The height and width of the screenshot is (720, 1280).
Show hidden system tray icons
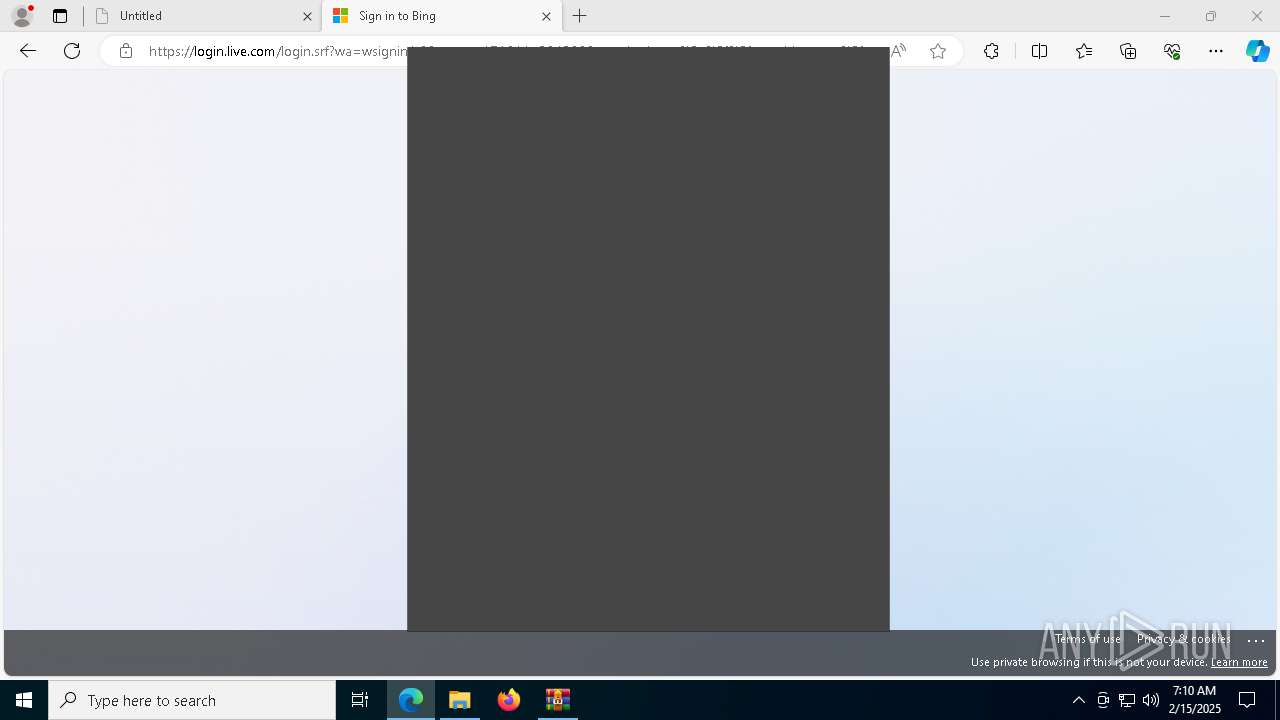click(x=1078, y=700)
